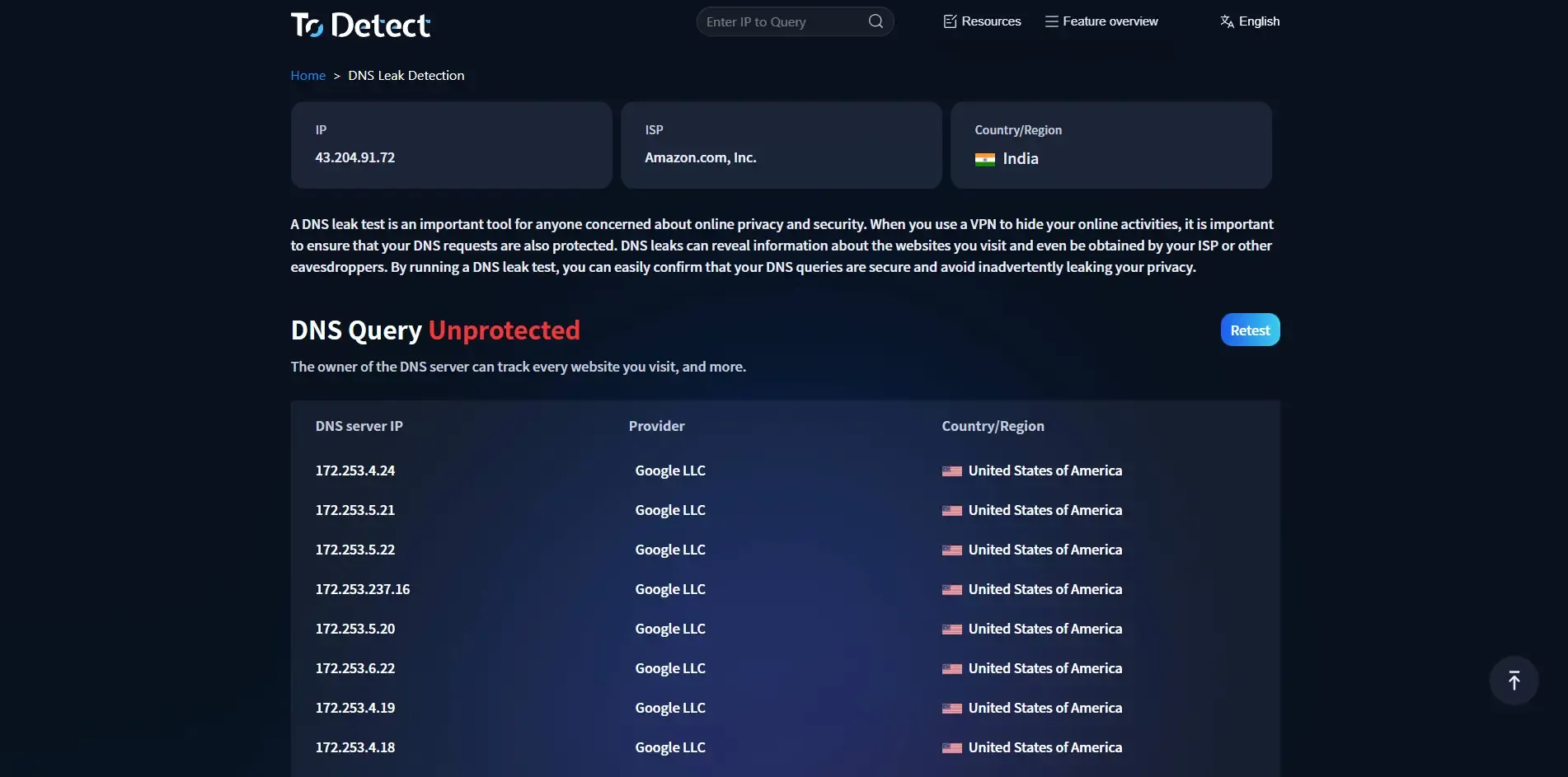Click Google LLC in 172.253.6.22 row

[x=669, y=668]
